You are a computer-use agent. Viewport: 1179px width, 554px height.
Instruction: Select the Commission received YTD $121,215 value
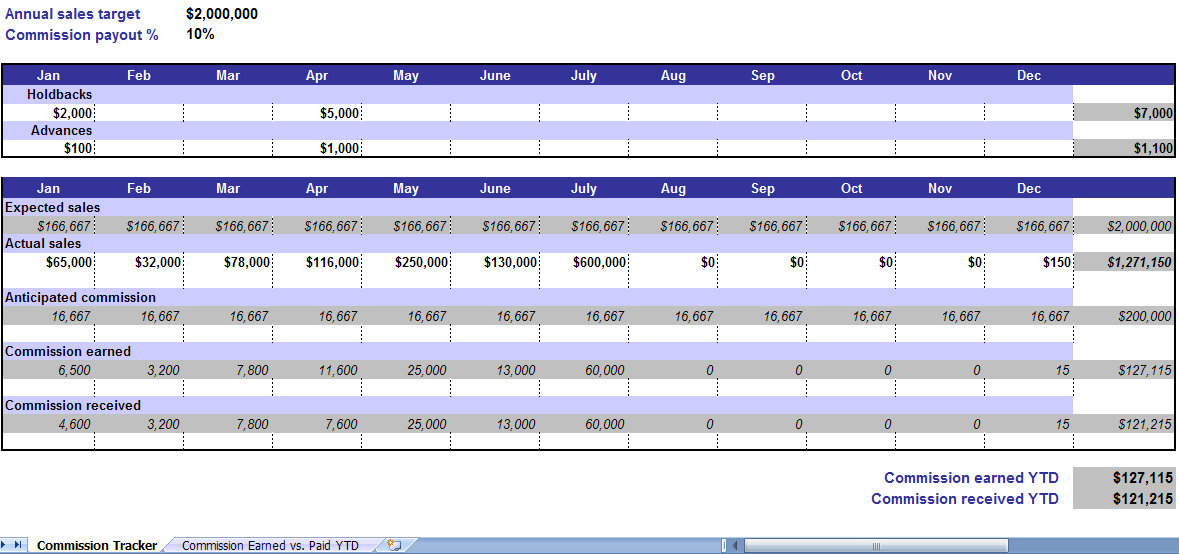click(1124, 498)
